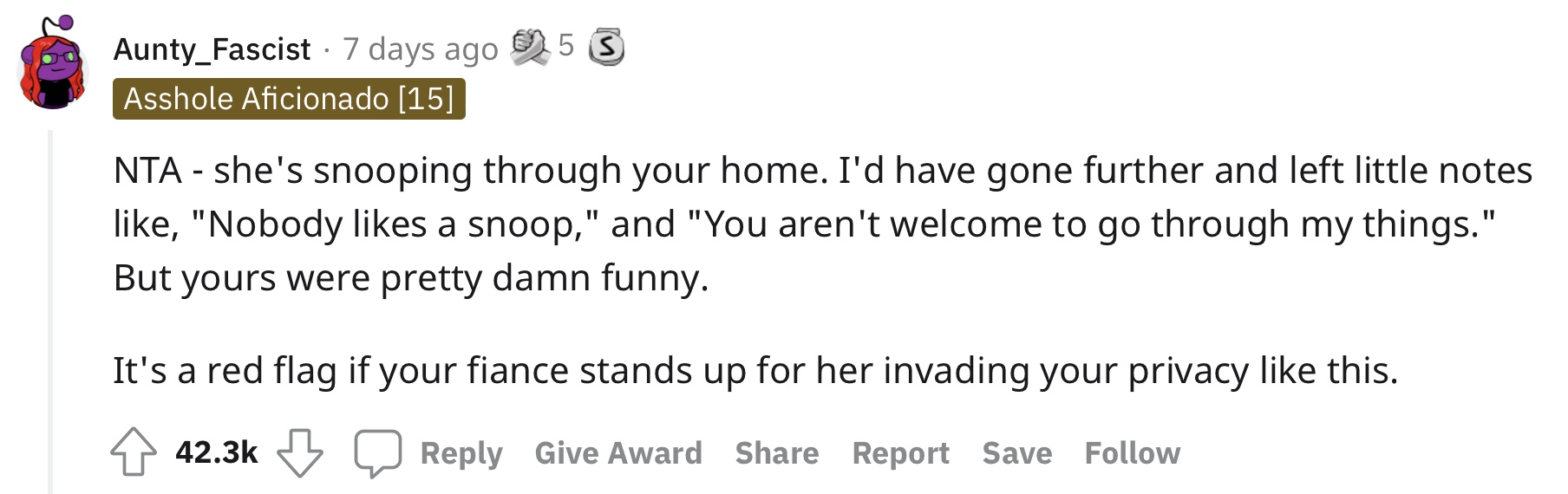Downvote the comment with the down arrow
This screenshot has height=494, width=1568.
[x=300, y=452]
